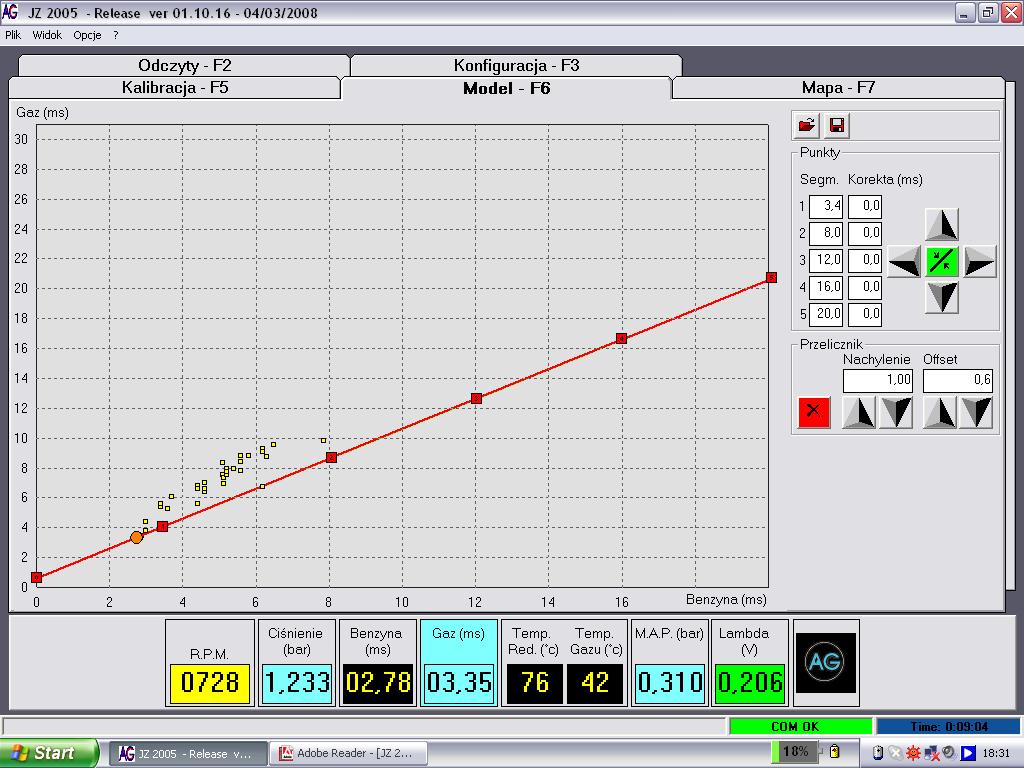
Task: Click the AG logo in the readout bar
Action: point(825,663)
